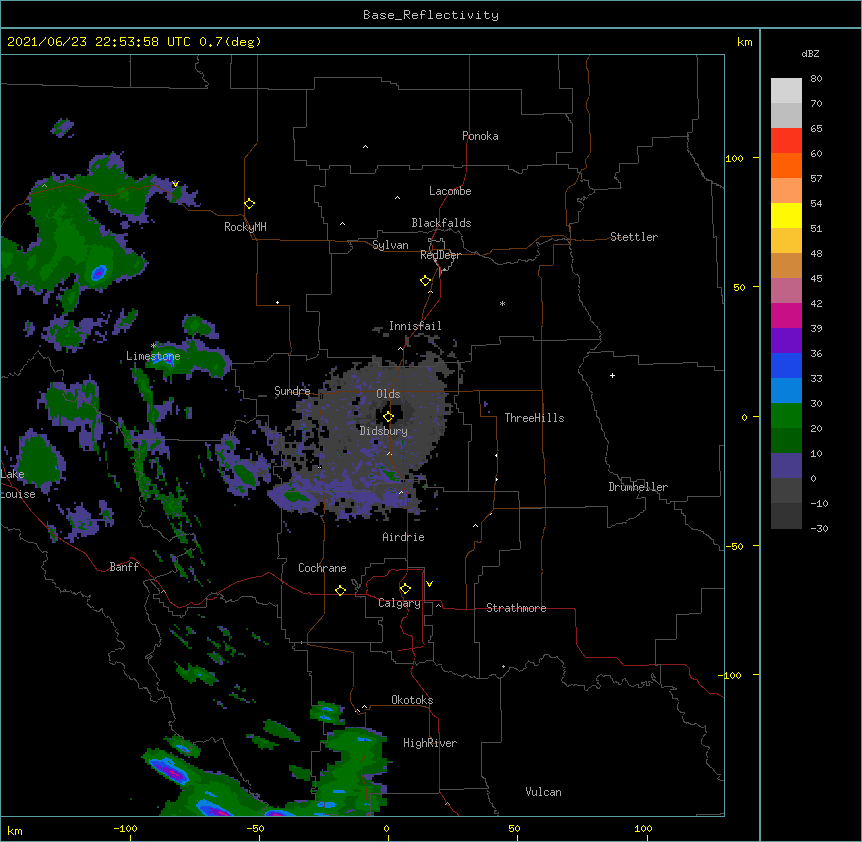Click the Ponoka city label
The image size is (862, 842).
480,136
